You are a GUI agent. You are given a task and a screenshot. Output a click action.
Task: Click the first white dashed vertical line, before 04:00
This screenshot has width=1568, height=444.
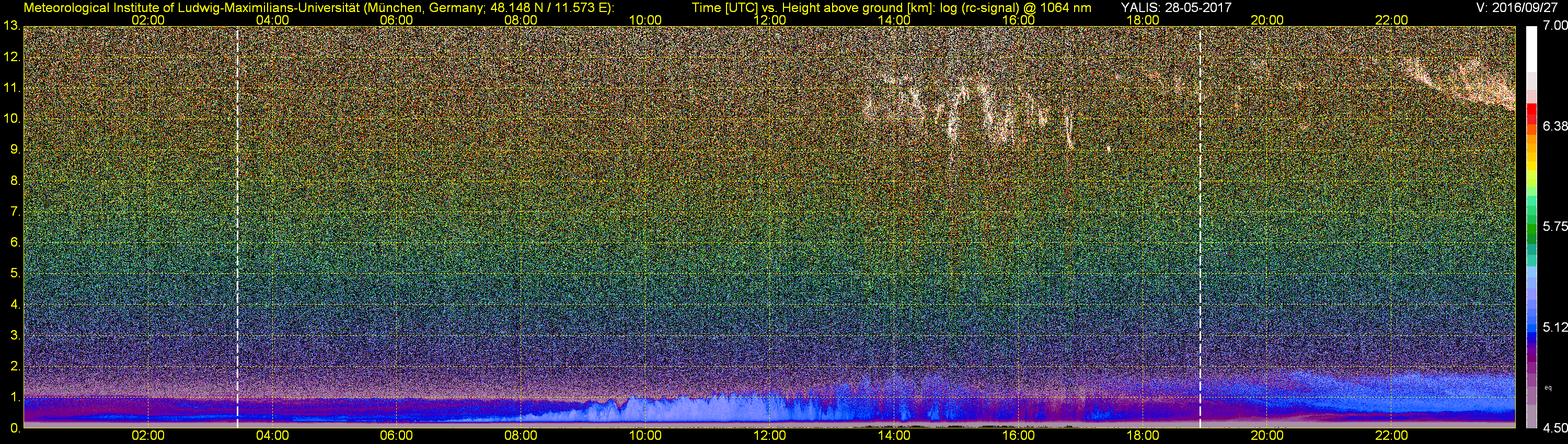click(237, 227)
